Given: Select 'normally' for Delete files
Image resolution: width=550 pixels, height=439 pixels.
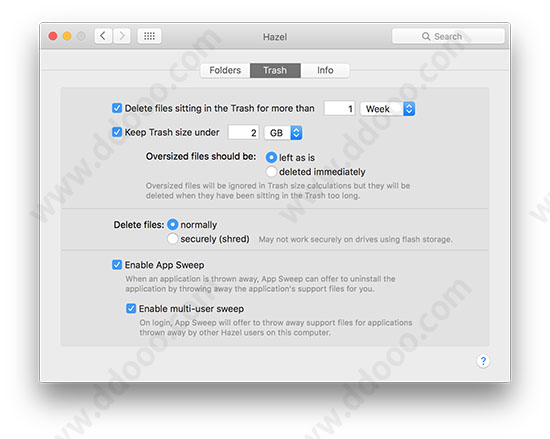Looking at the screenshot, I should click(x=173, y=224).
